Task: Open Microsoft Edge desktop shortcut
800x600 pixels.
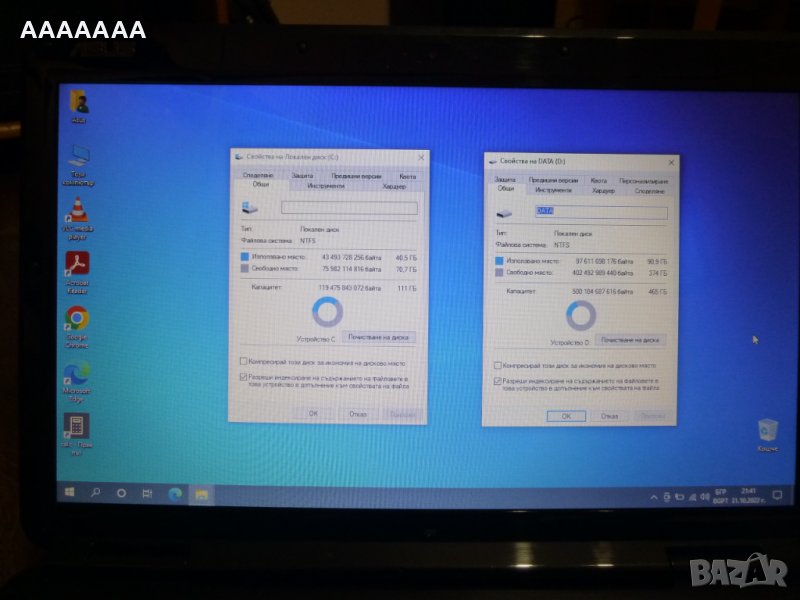Action: click(77, 373)
